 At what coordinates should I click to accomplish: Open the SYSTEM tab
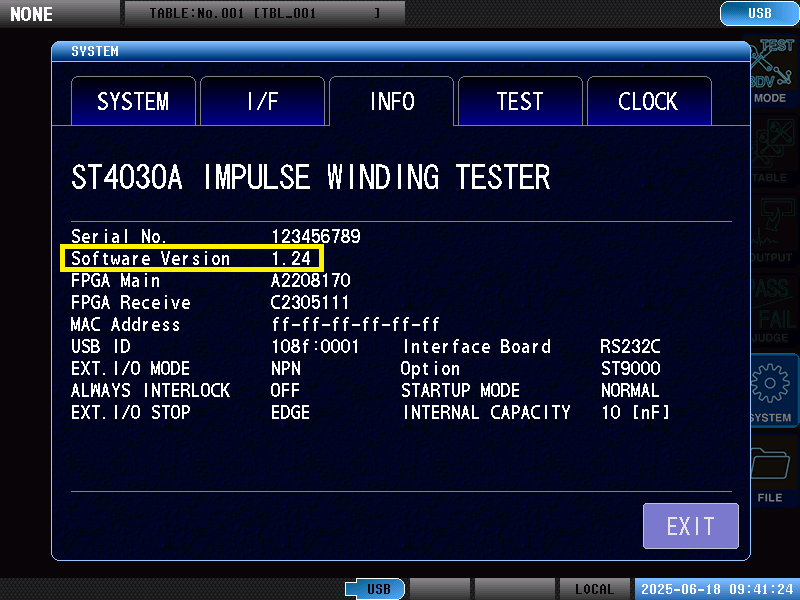[x=133, y=101]
